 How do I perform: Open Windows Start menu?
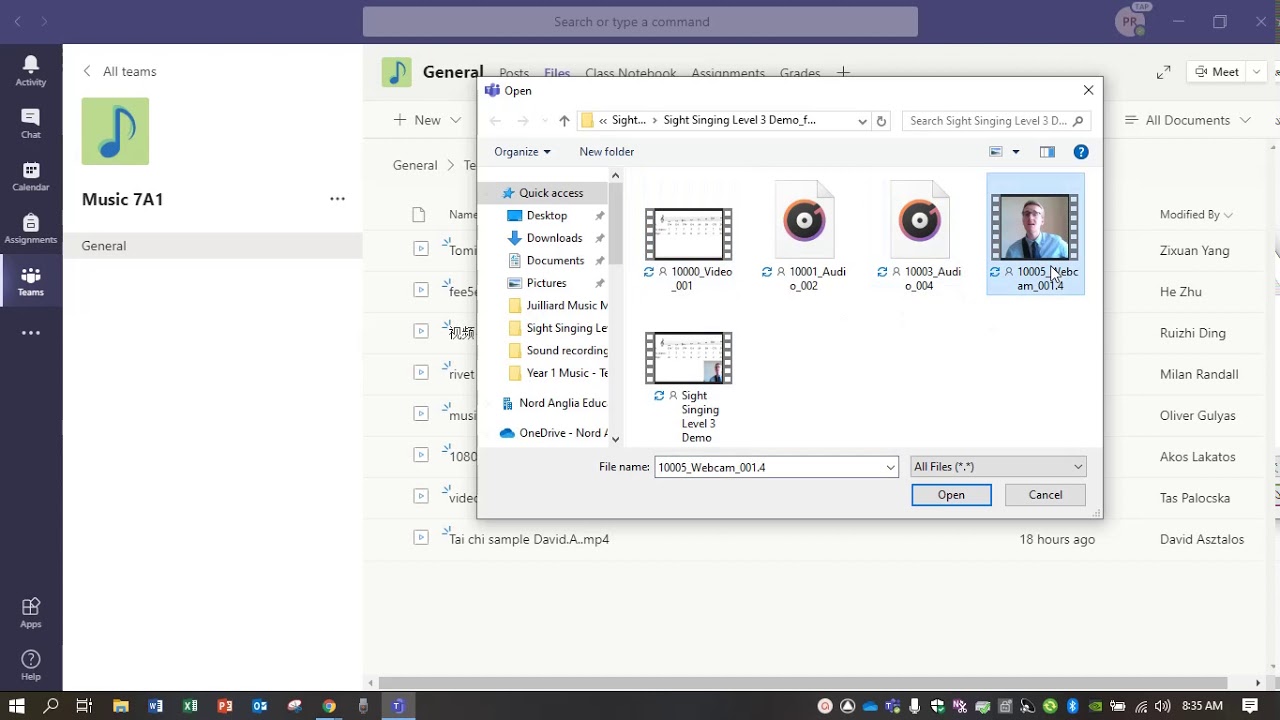click(17, 706)
